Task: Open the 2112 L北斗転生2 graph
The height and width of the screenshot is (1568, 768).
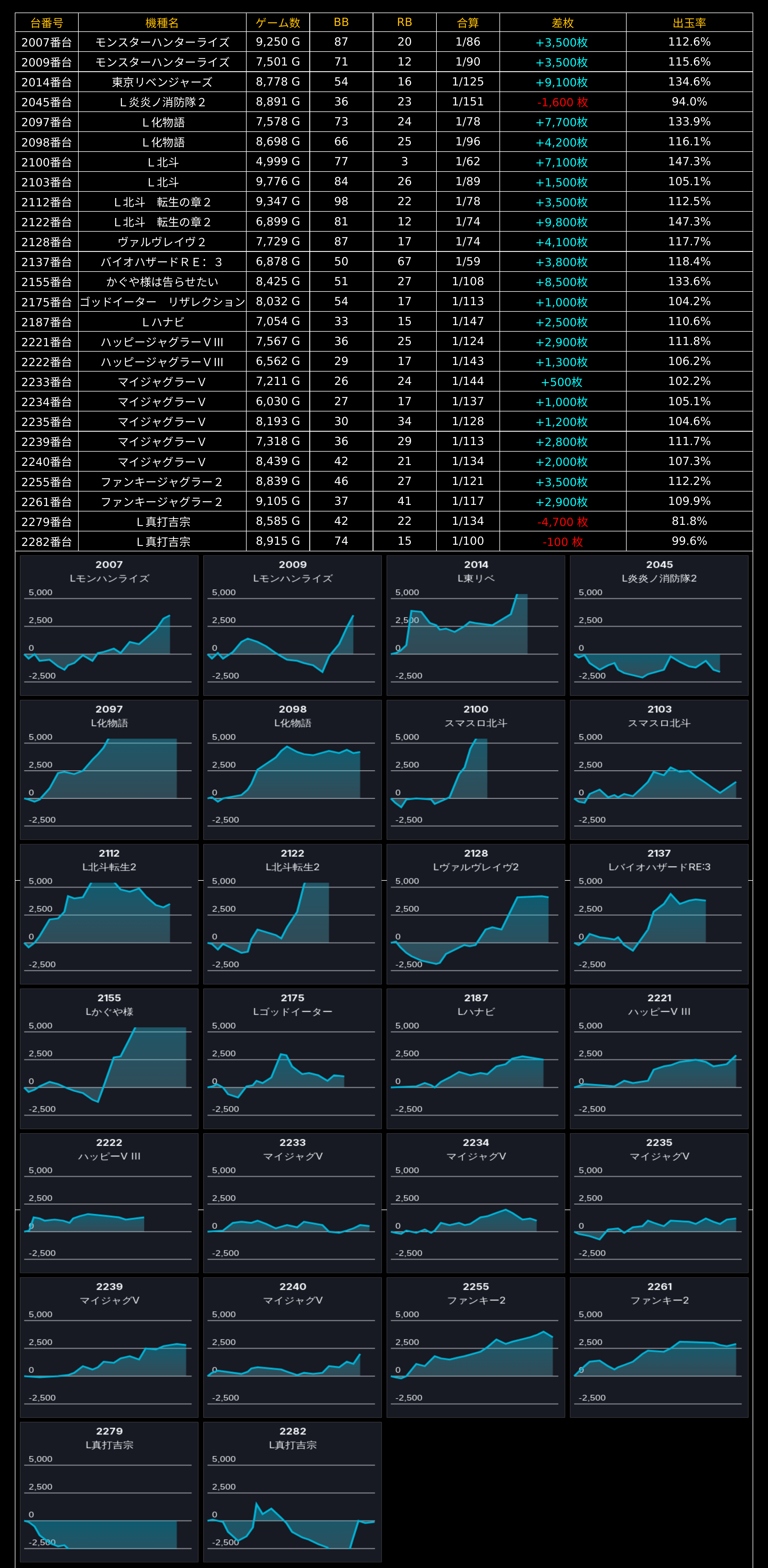Action: point(109,914)
